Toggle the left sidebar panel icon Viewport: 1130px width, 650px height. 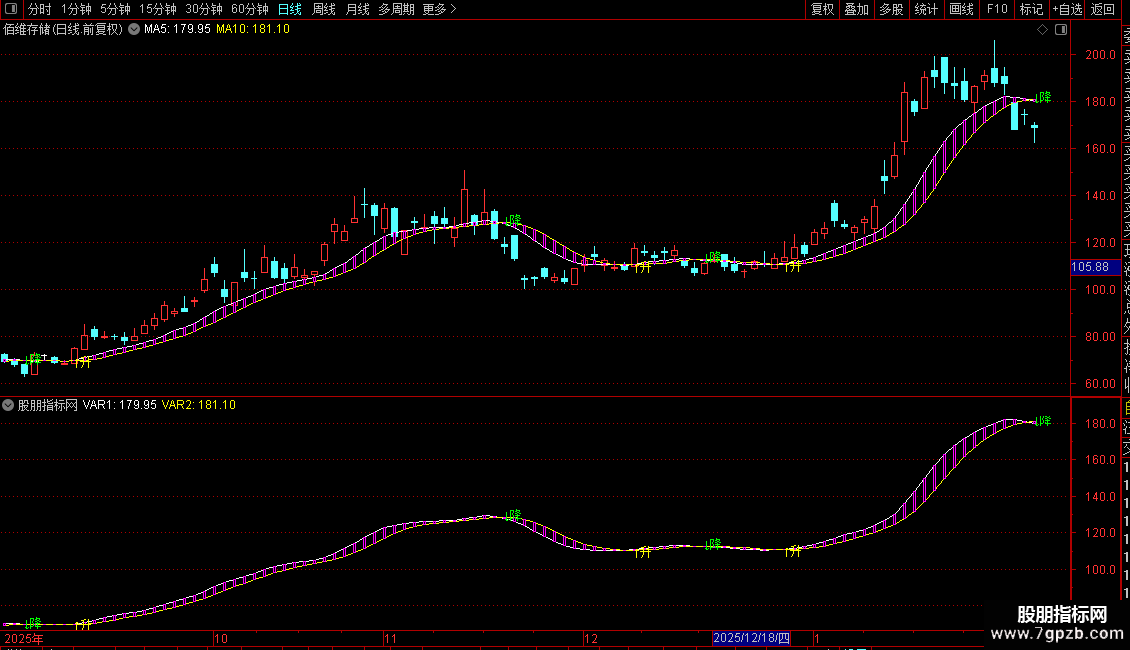point(12,9)
